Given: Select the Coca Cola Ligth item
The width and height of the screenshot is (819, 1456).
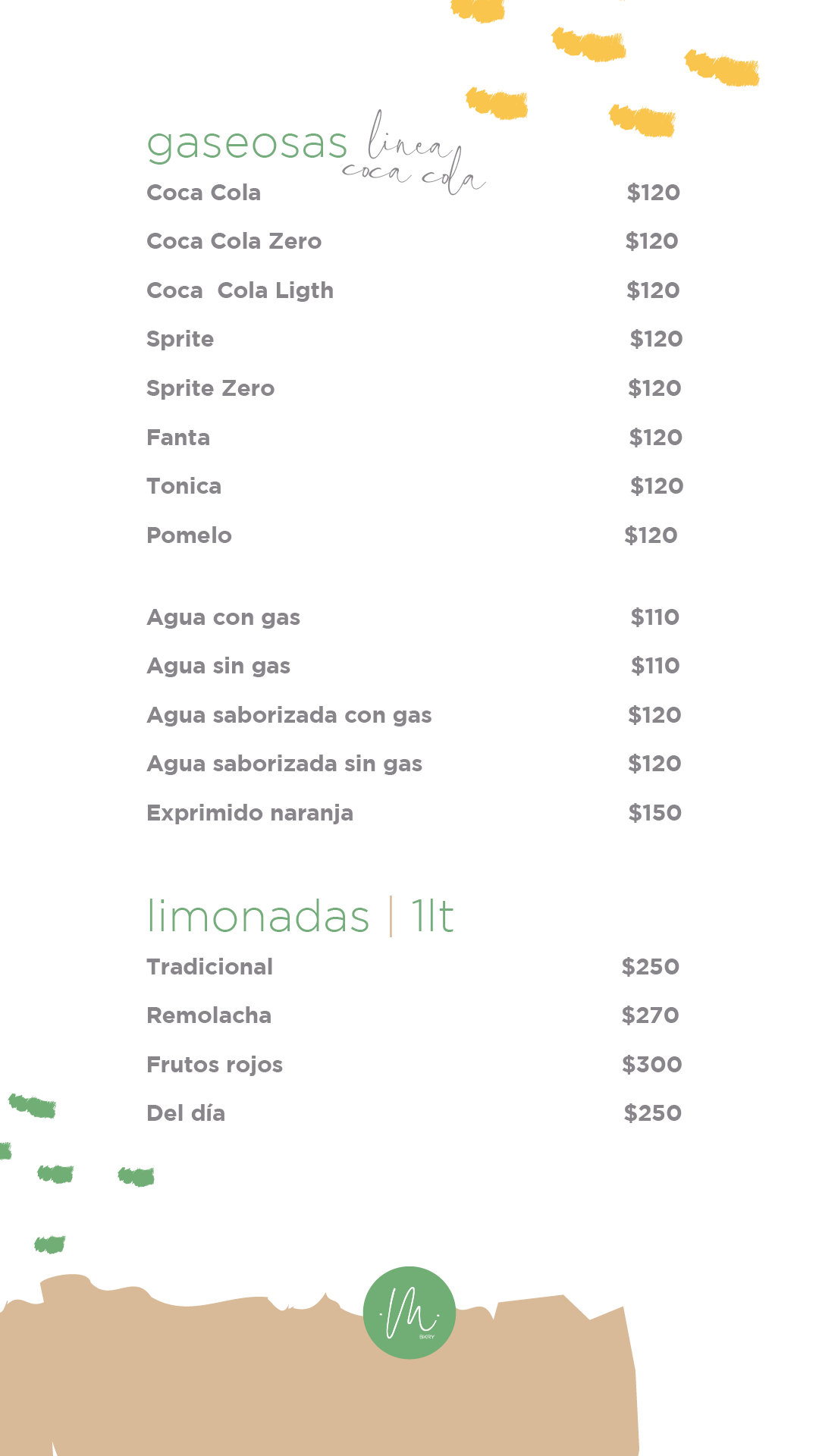Looking at the screenshot, I should point(240,290).
